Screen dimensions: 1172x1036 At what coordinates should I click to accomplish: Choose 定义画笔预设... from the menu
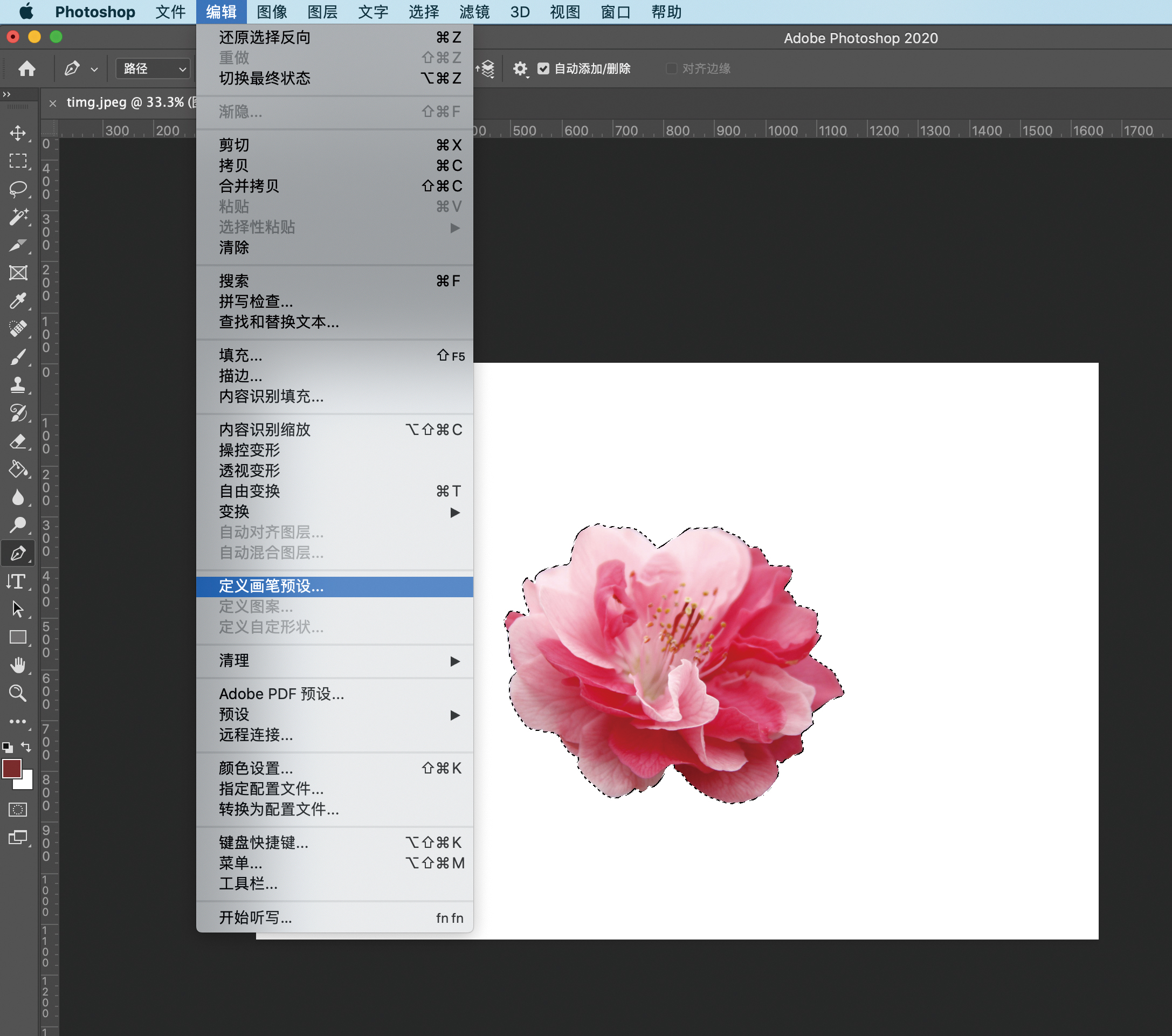pos(335,586)
